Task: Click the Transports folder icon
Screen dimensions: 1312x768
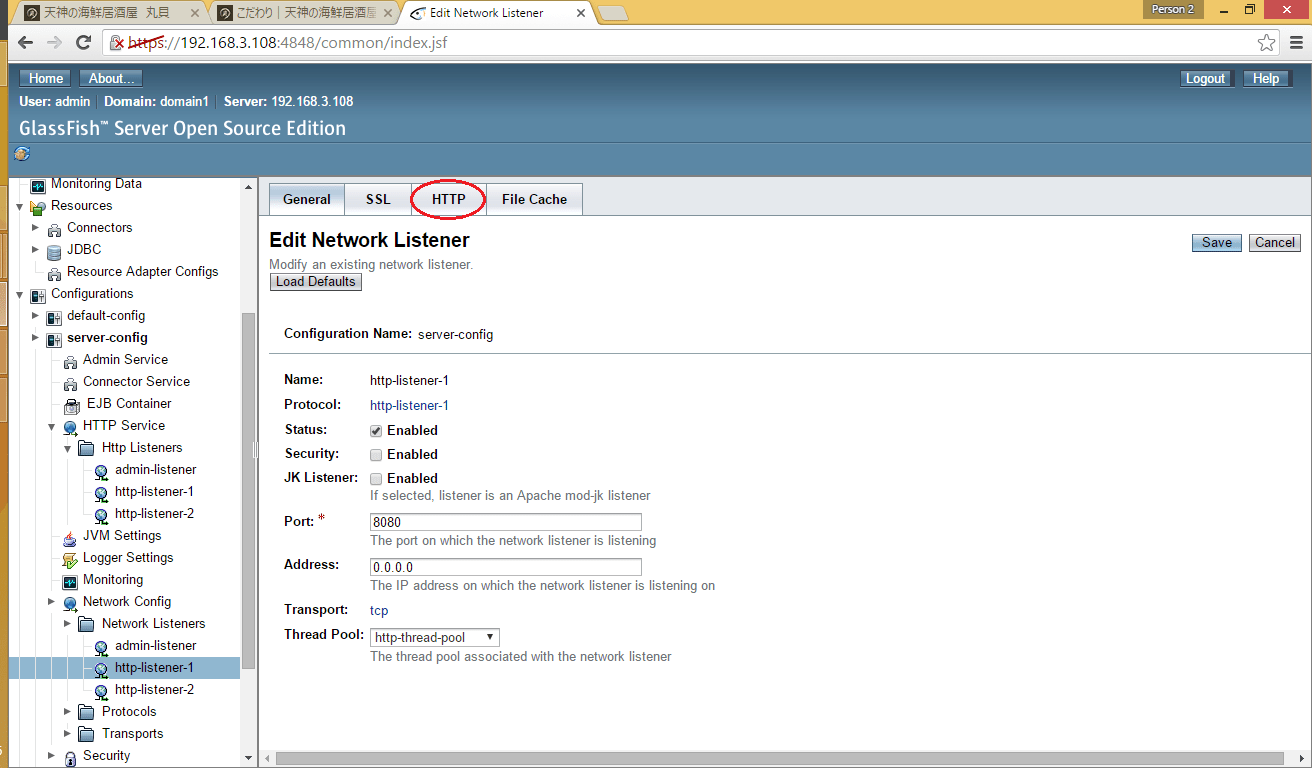Action: click(x=86, y=734)
